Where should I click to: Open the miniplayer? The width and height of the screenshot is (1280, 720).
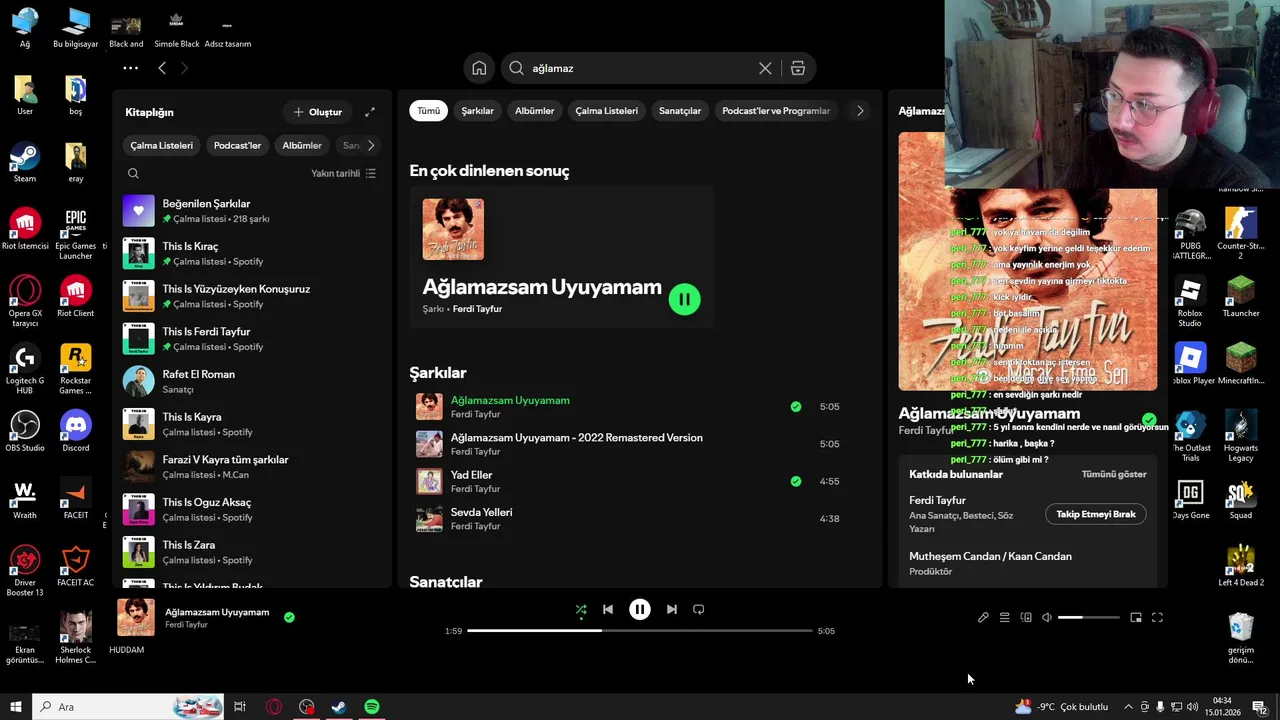[x=1136, y=618]
